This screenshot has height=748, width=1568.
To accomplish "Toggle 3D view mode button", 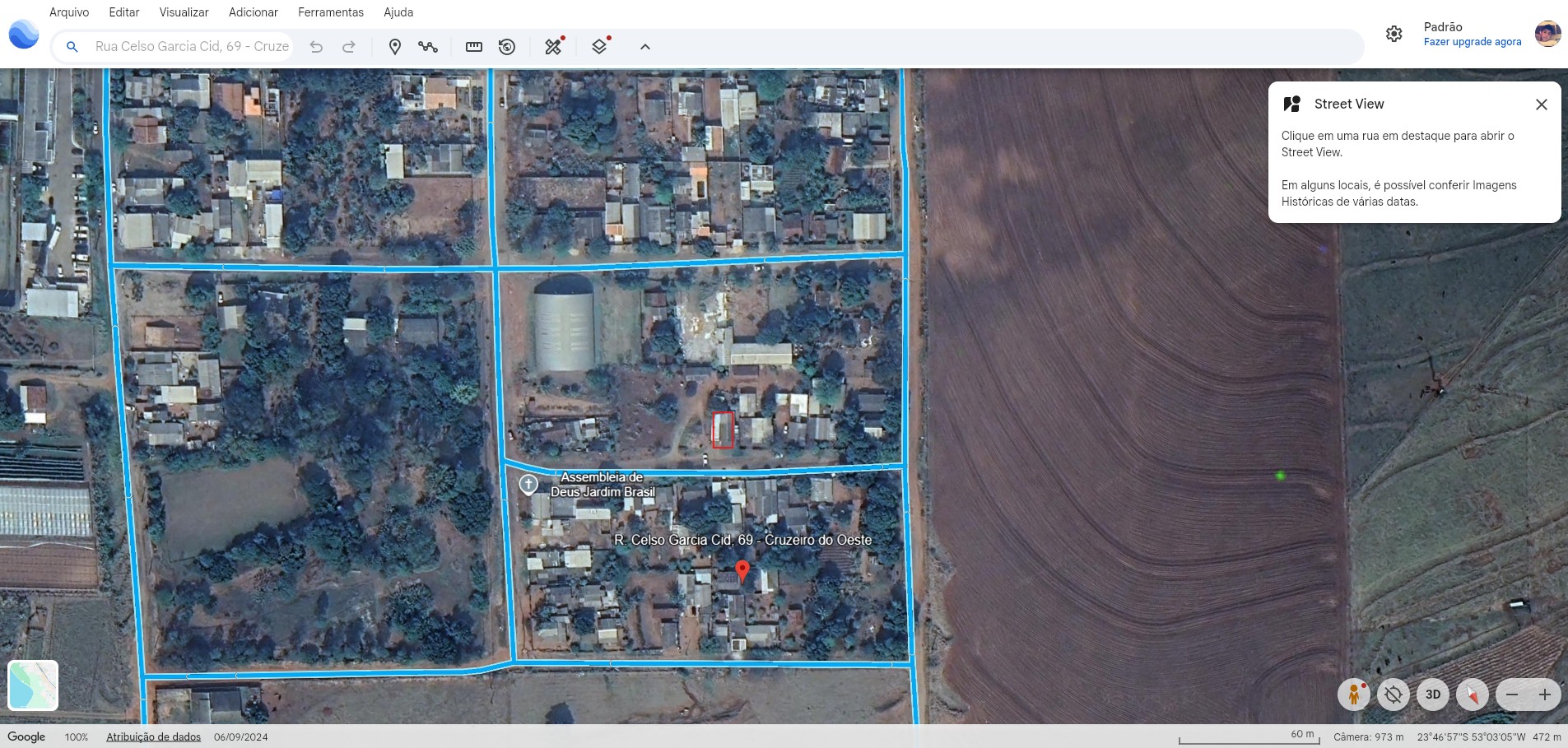I will point(1432,695).
